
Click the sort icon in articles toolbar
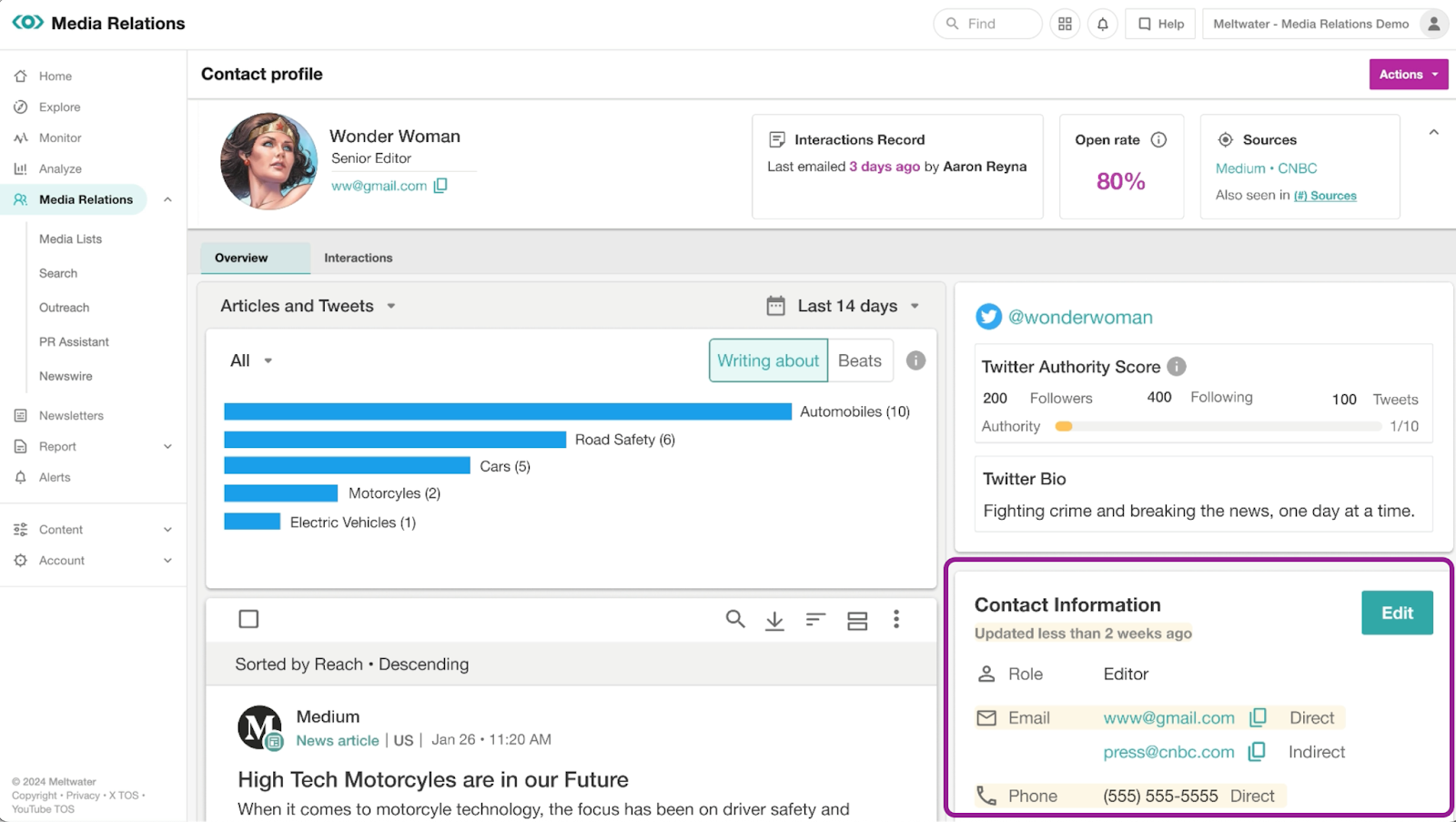coord(815,619)
